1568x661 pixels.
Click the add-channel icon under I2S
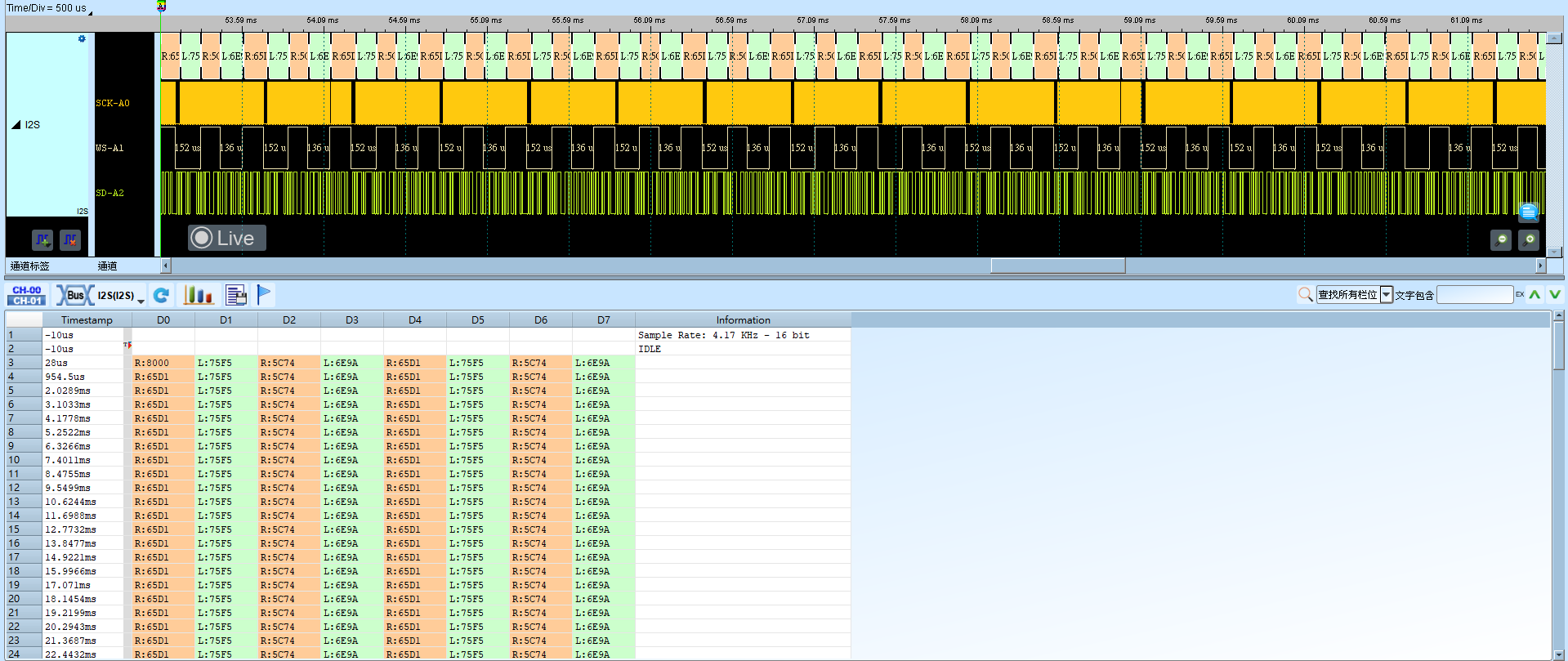tap(42, 239)
